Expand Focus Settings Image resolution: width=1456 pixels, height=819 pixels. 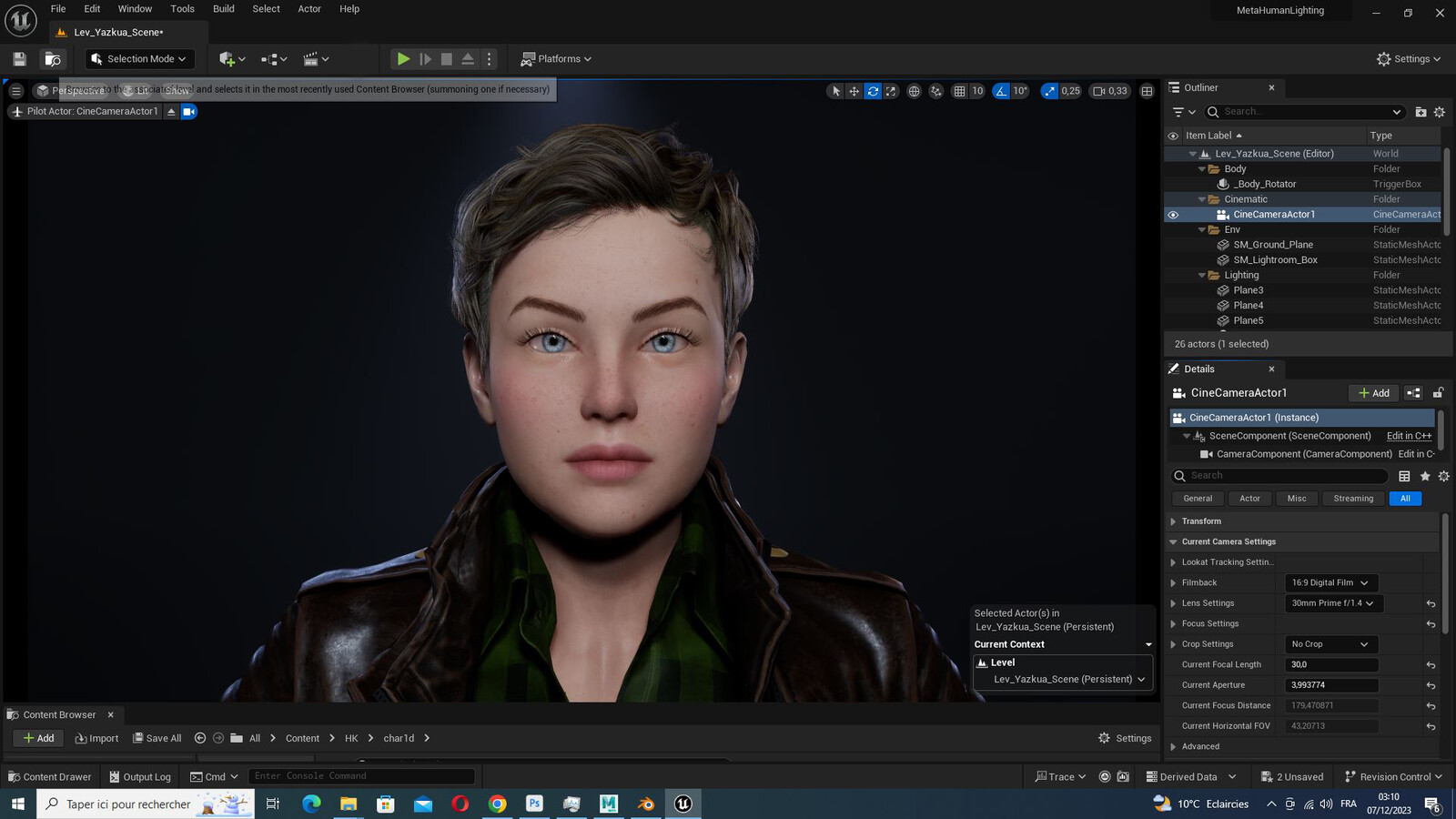[x=1173, y=624]
